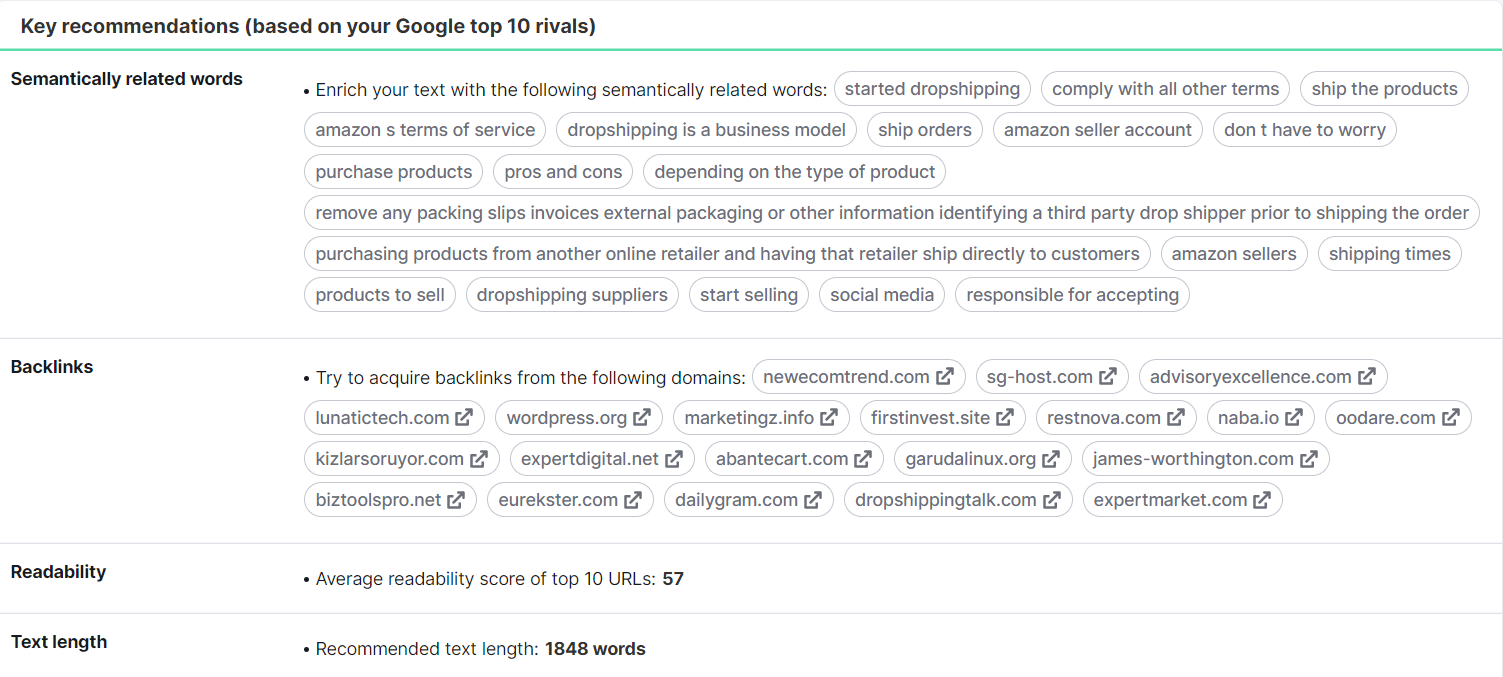Select the 'pros and cons' chip
The height and width of the screenshot is (677, 1503).
coord(563,172)
